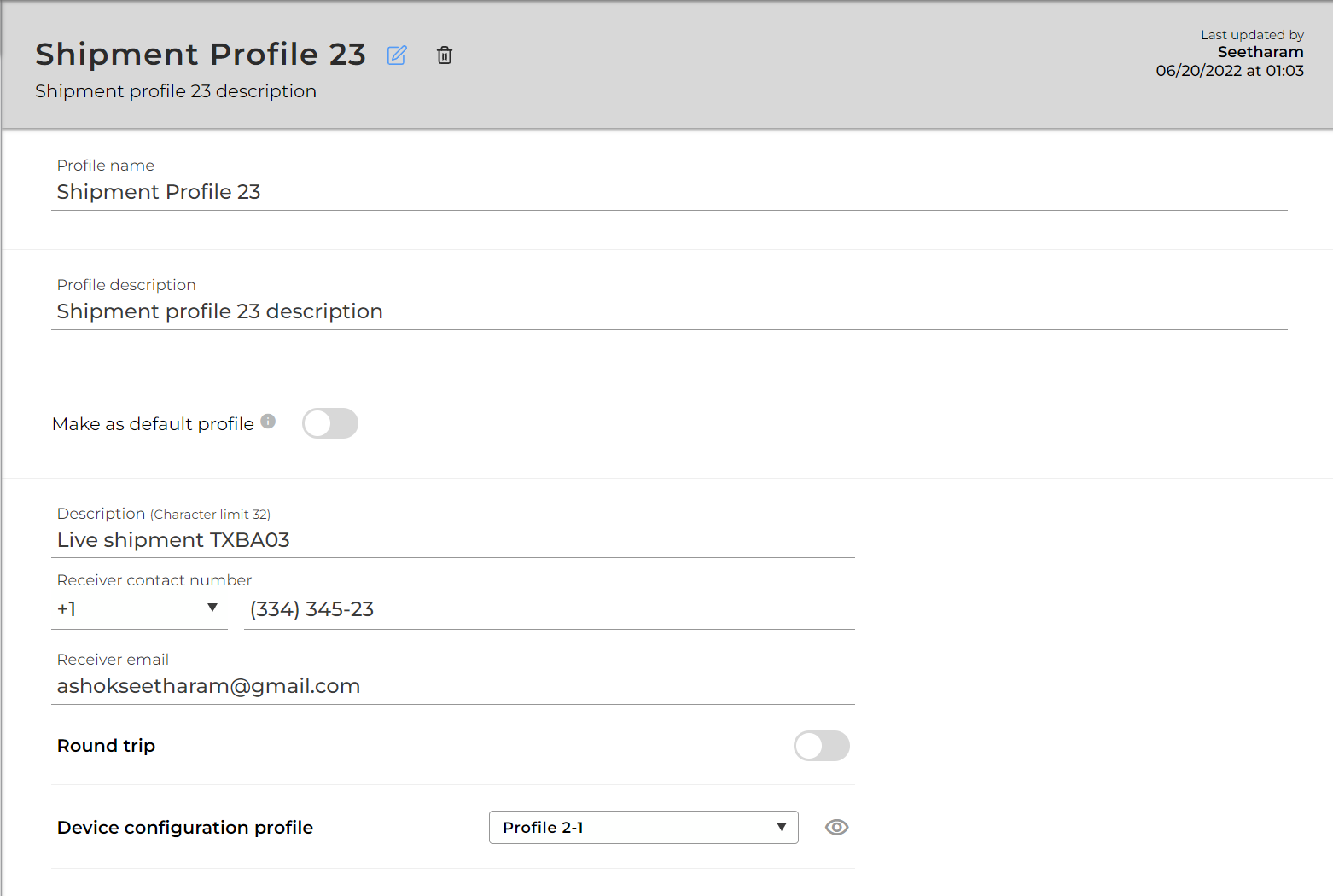Click the header subtitle Shipment profile 23 description
This screenshot has width=1333, height=896.
tap(176, 91)
